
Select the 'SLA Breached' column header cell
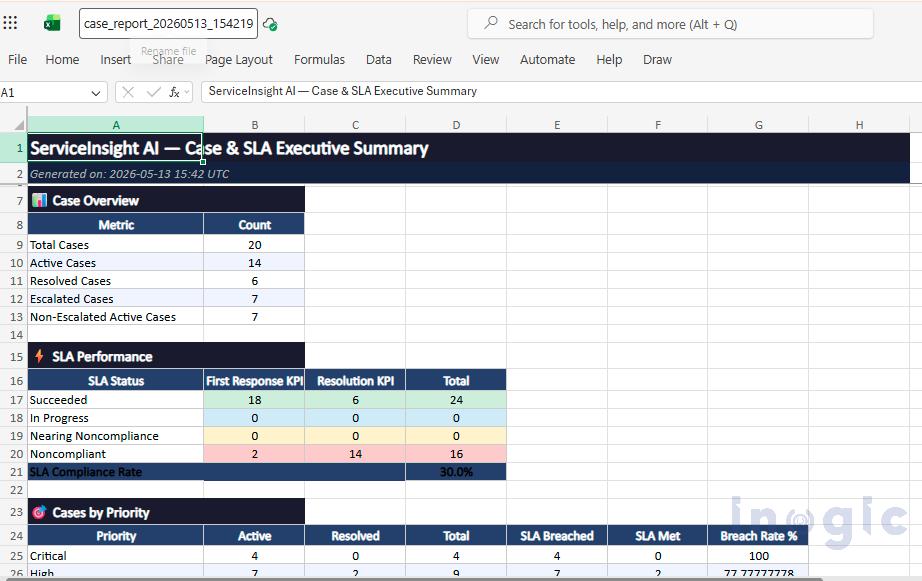click(x=557, y=536)
